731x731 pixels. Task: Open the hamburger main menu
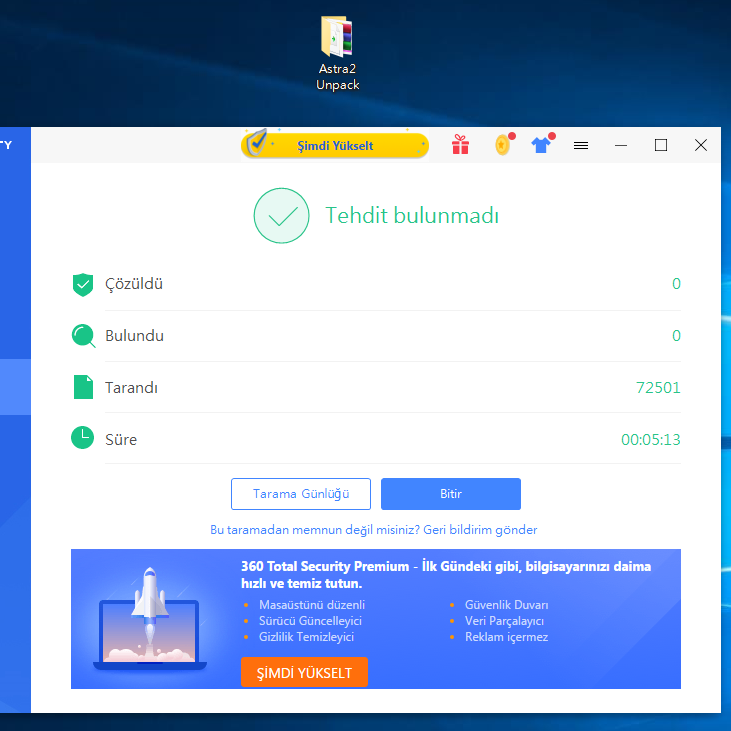(x=581, y=145)
